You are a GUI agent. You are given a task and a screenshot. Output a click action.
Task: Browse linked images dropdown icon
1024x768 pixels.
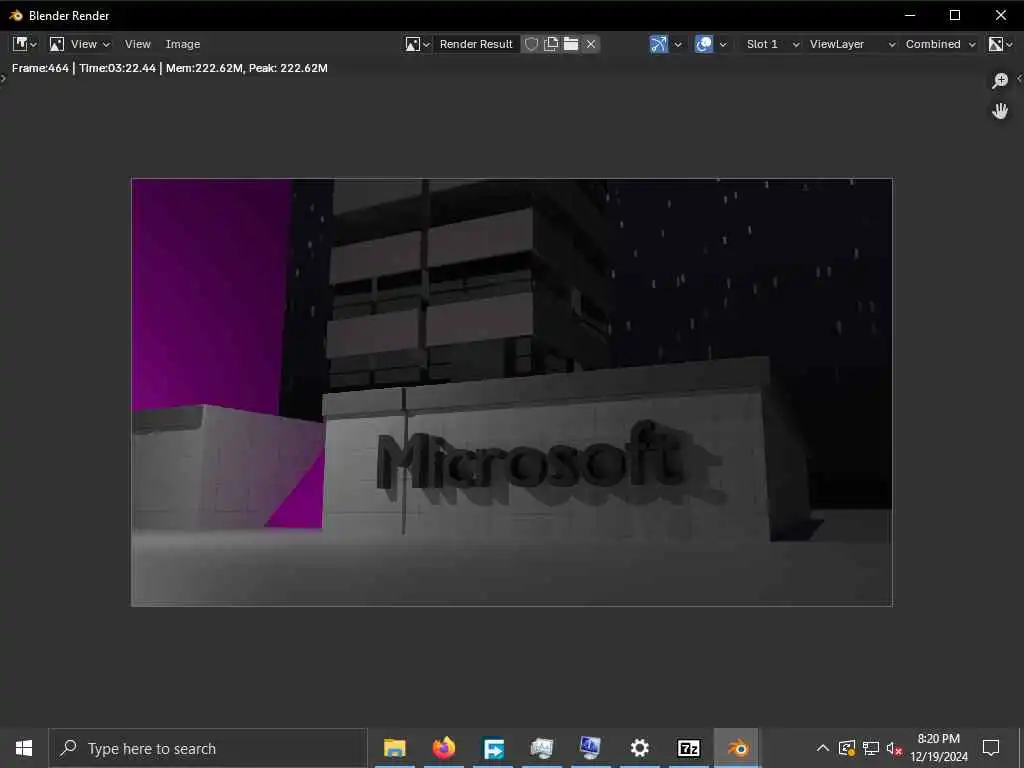[x=417, y=44]
